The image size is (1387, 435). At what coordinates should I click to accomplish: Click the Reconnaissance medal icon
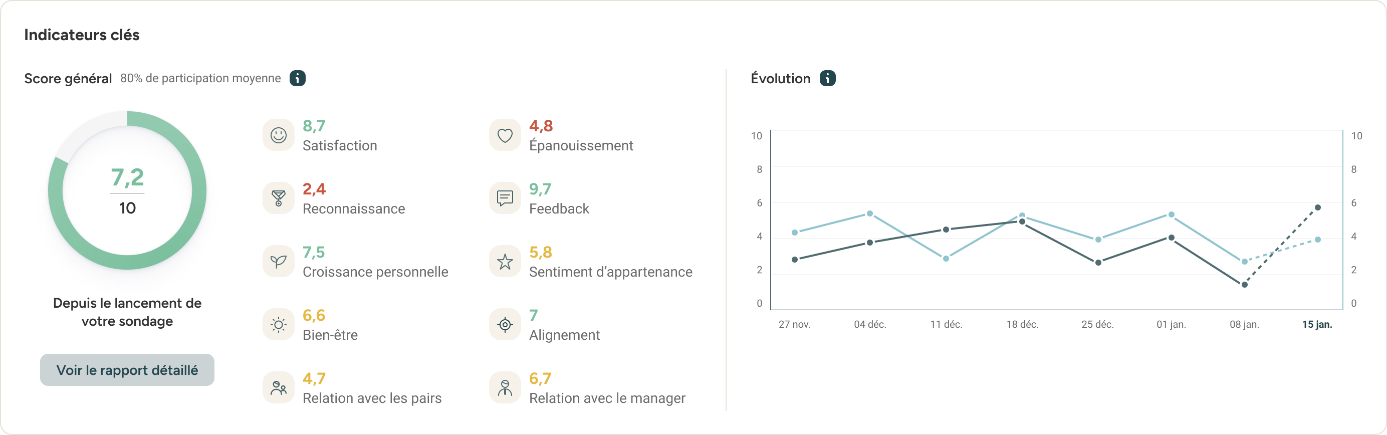coord(278,198)
